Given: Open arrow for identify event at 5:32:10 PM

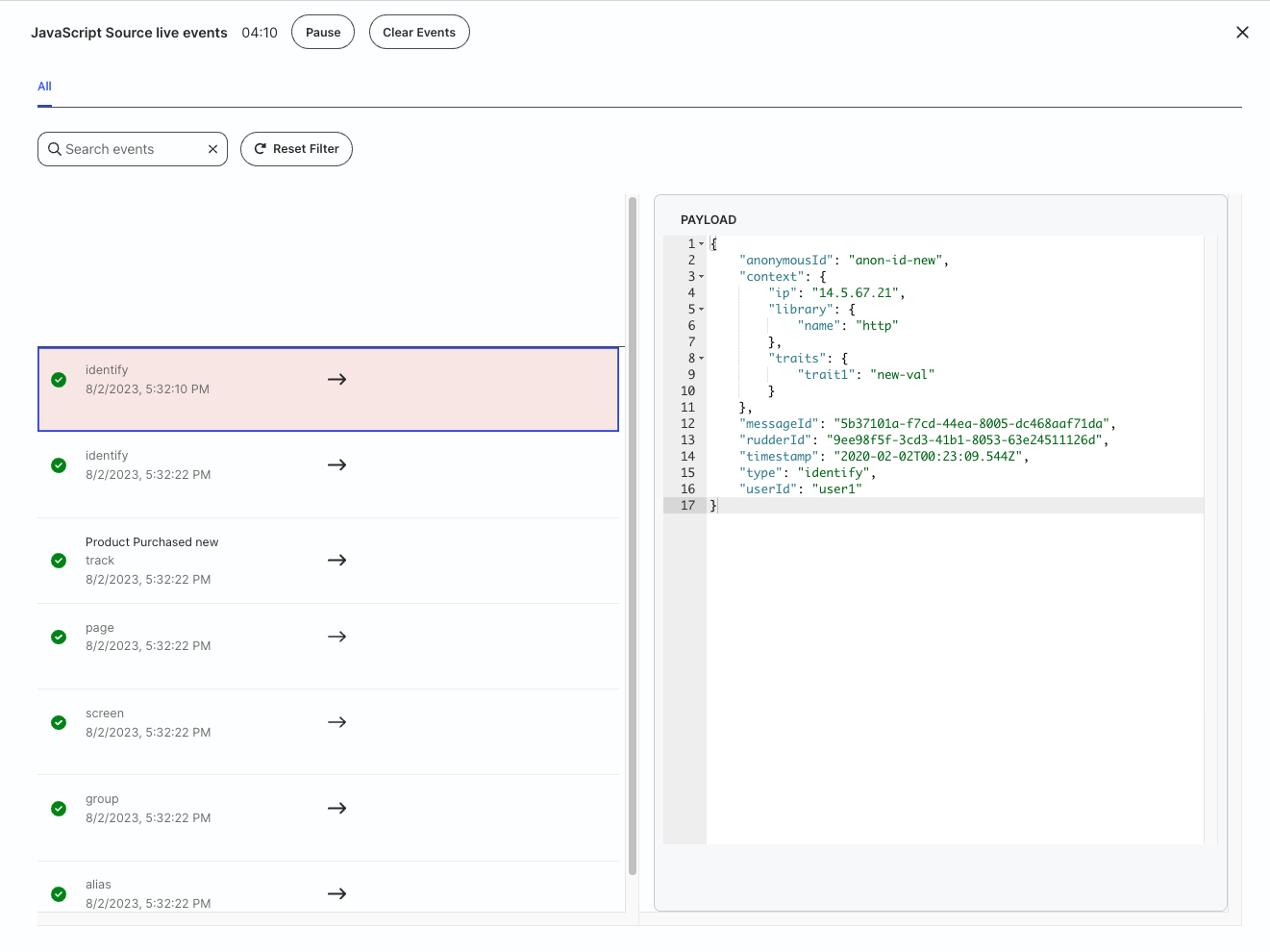Looking at the screenshot, I should tap(336, 380).
